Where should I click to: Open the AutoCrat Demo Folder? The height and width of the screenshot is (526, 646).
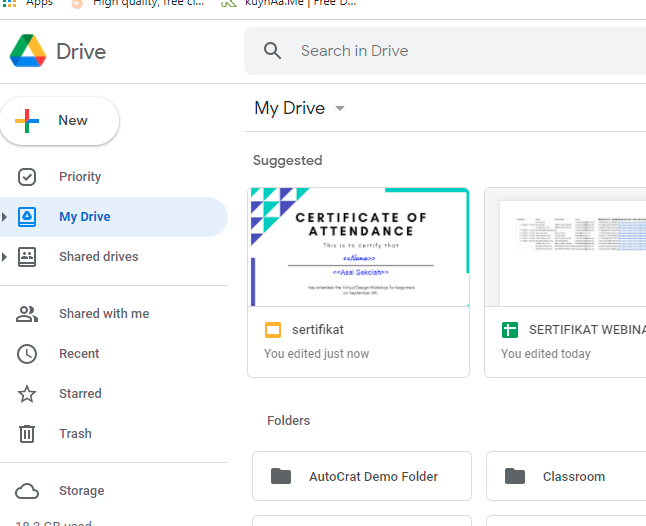[362, 476]
